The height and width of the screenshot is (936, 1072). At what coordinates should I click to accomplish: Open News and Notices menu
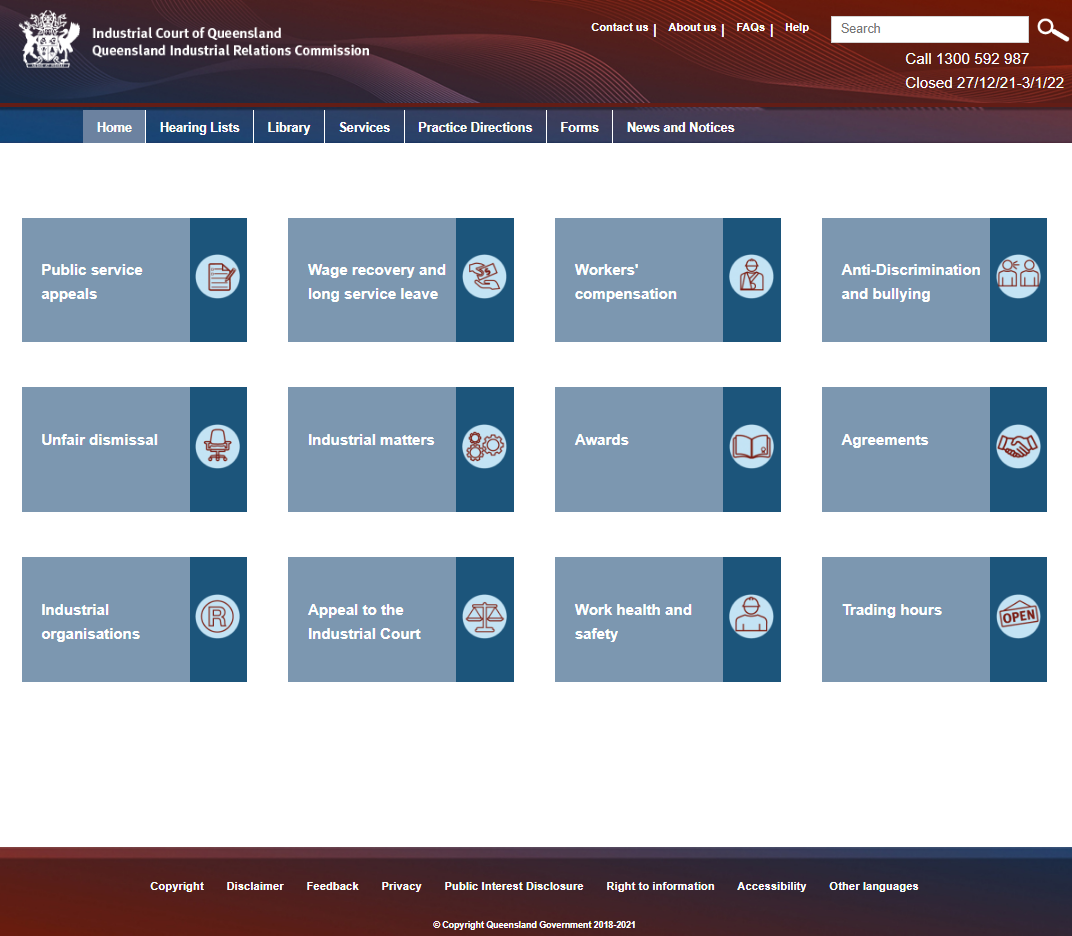coord(680,127)
